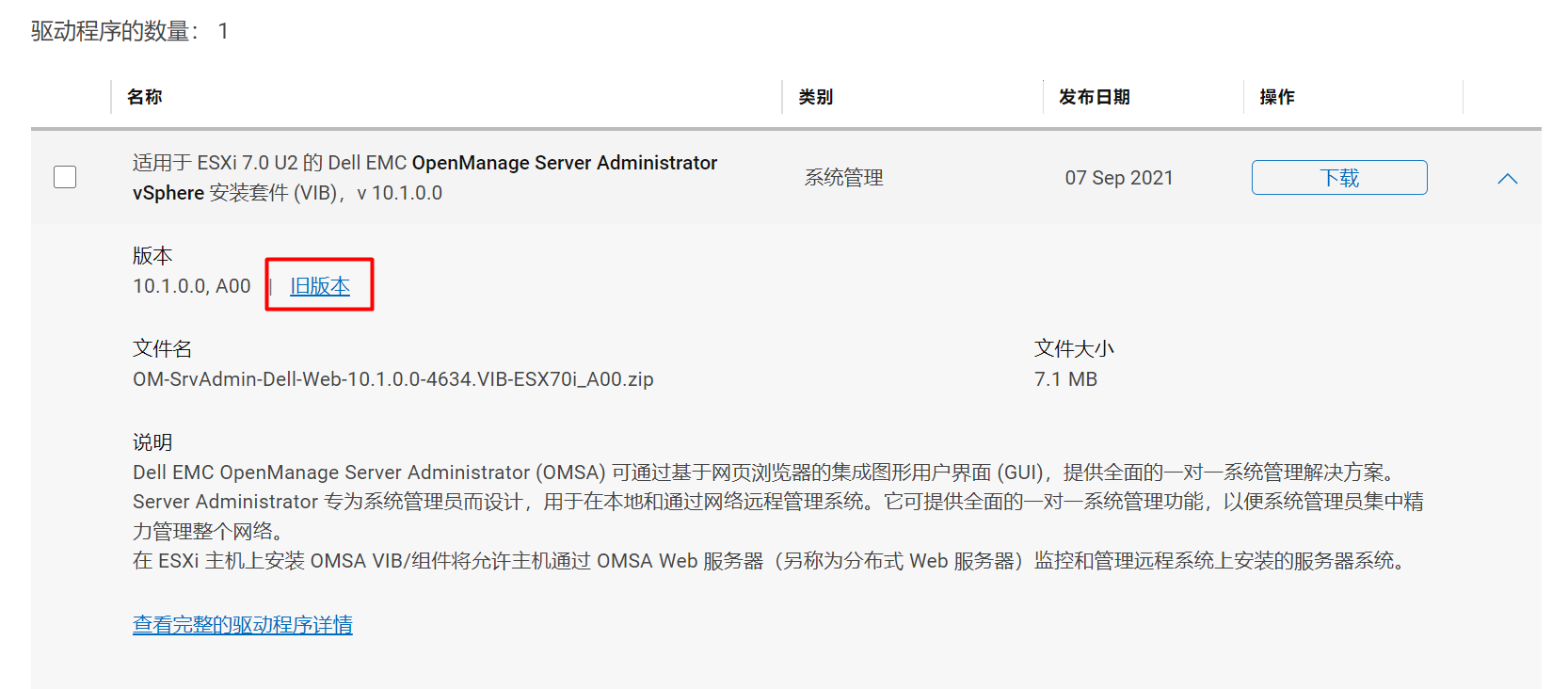Open 查看完整的驱动程序详情 link
Image resolution: width=1568 pixels, height=689 pixels.
point(243,625)
